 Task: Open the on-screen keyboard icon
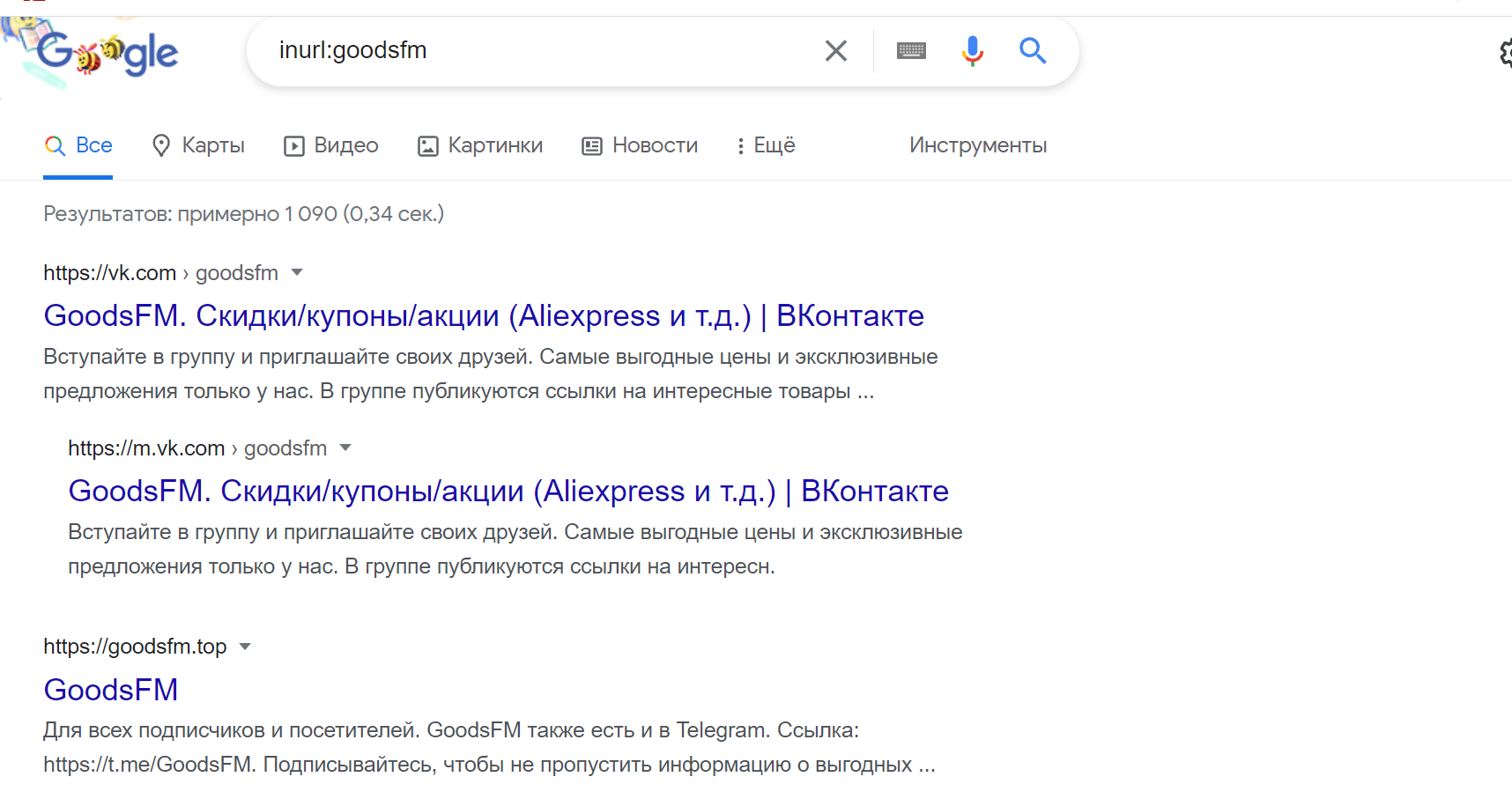pos(911,51)
